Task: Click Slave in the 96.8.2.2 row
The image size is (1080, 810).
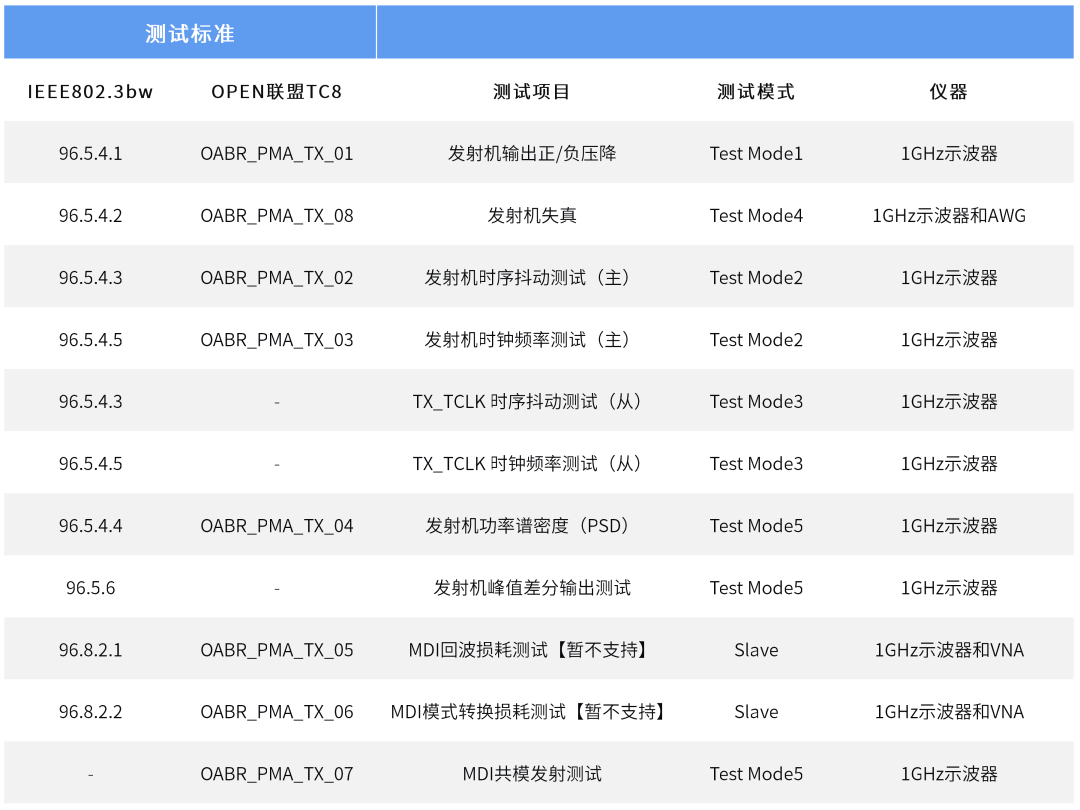Action: (756, 712)
